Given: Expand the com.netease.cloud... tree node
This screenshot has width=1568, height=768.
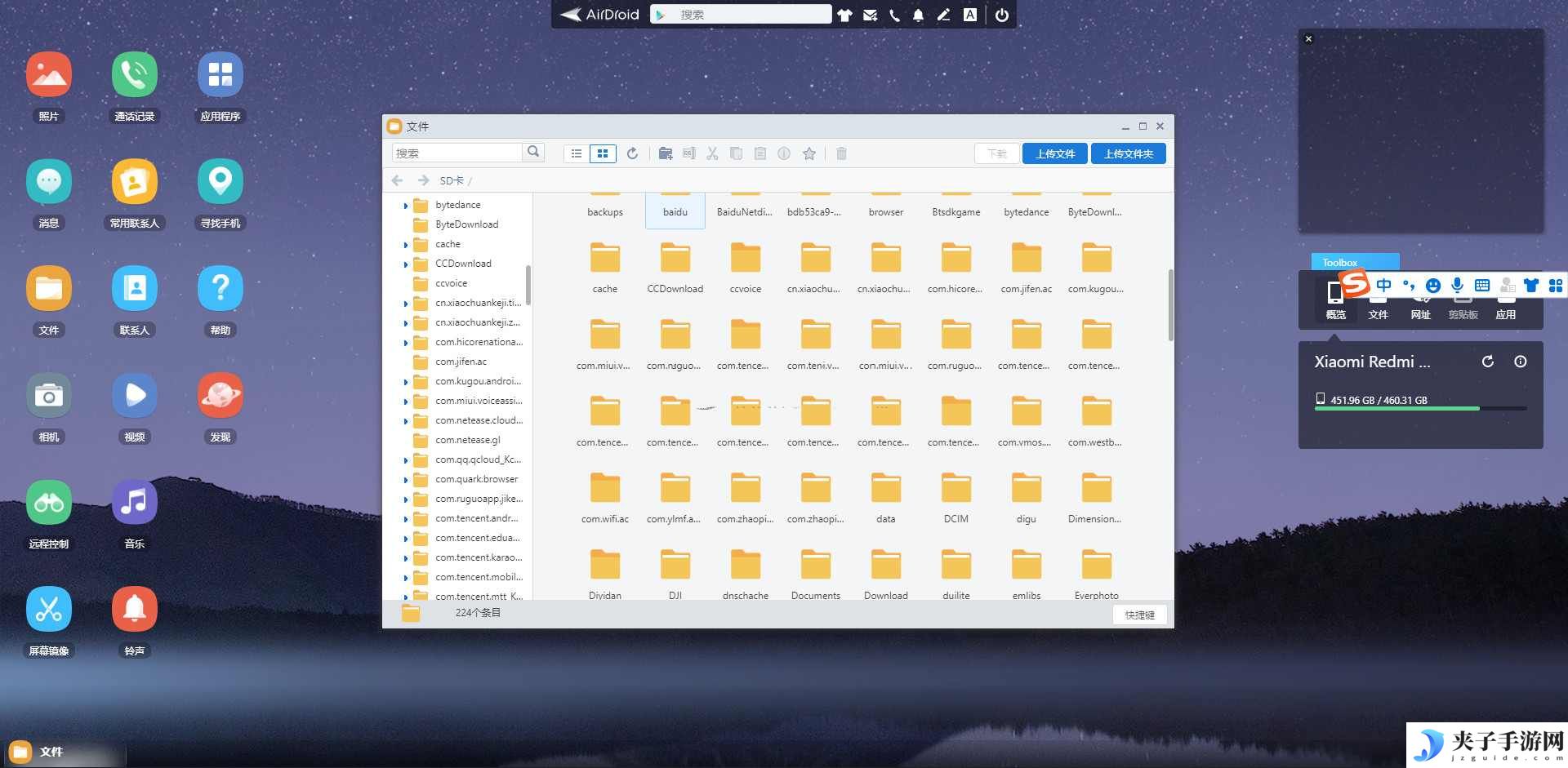Looking at the screenshot, I should (x=406, y=421).
